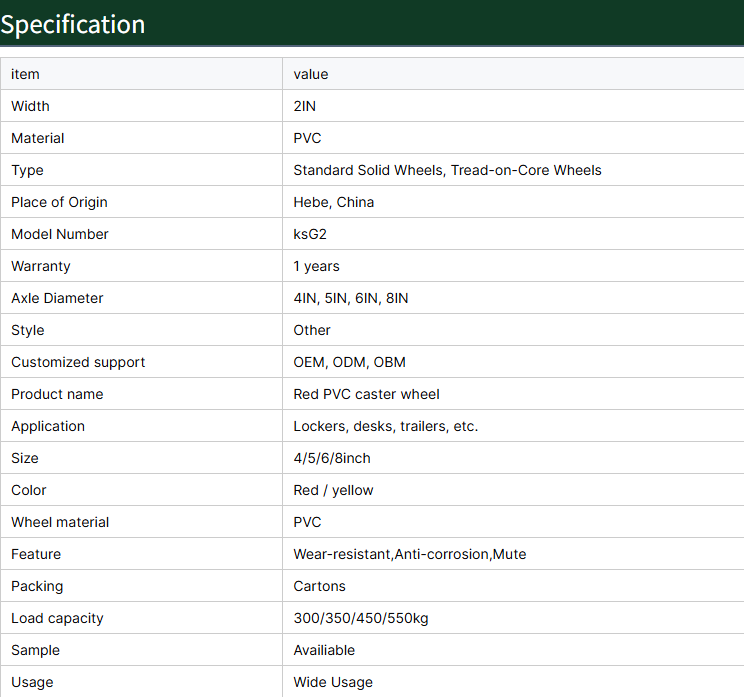Select the Material PVC value cell

tap(513, 138)
